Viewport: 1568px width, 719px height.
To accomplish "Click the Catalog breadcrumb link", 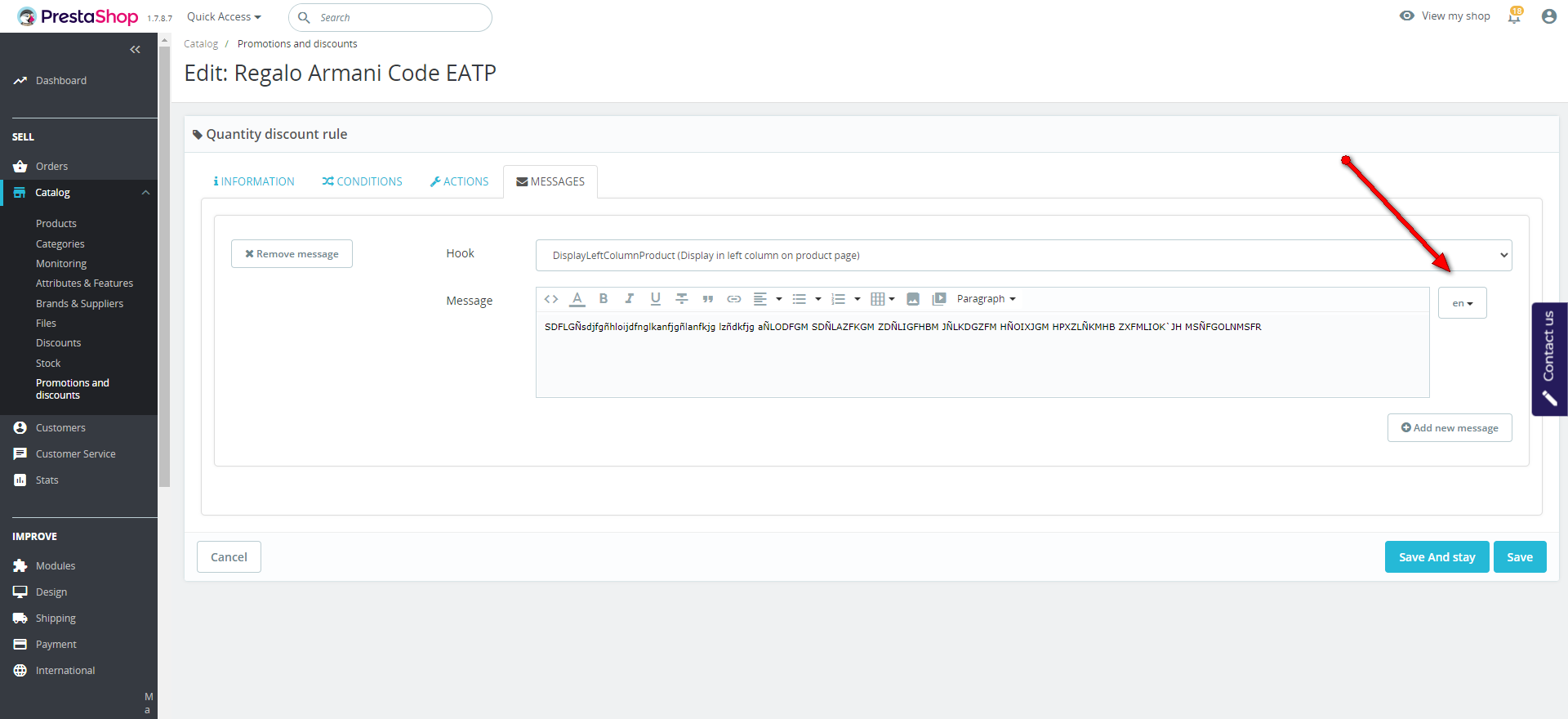I will pyautogui.click(x=201, y=44).
